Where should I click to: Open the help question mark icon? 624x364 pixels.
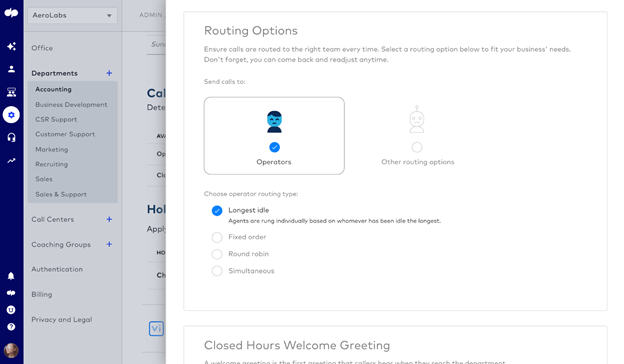11,327
